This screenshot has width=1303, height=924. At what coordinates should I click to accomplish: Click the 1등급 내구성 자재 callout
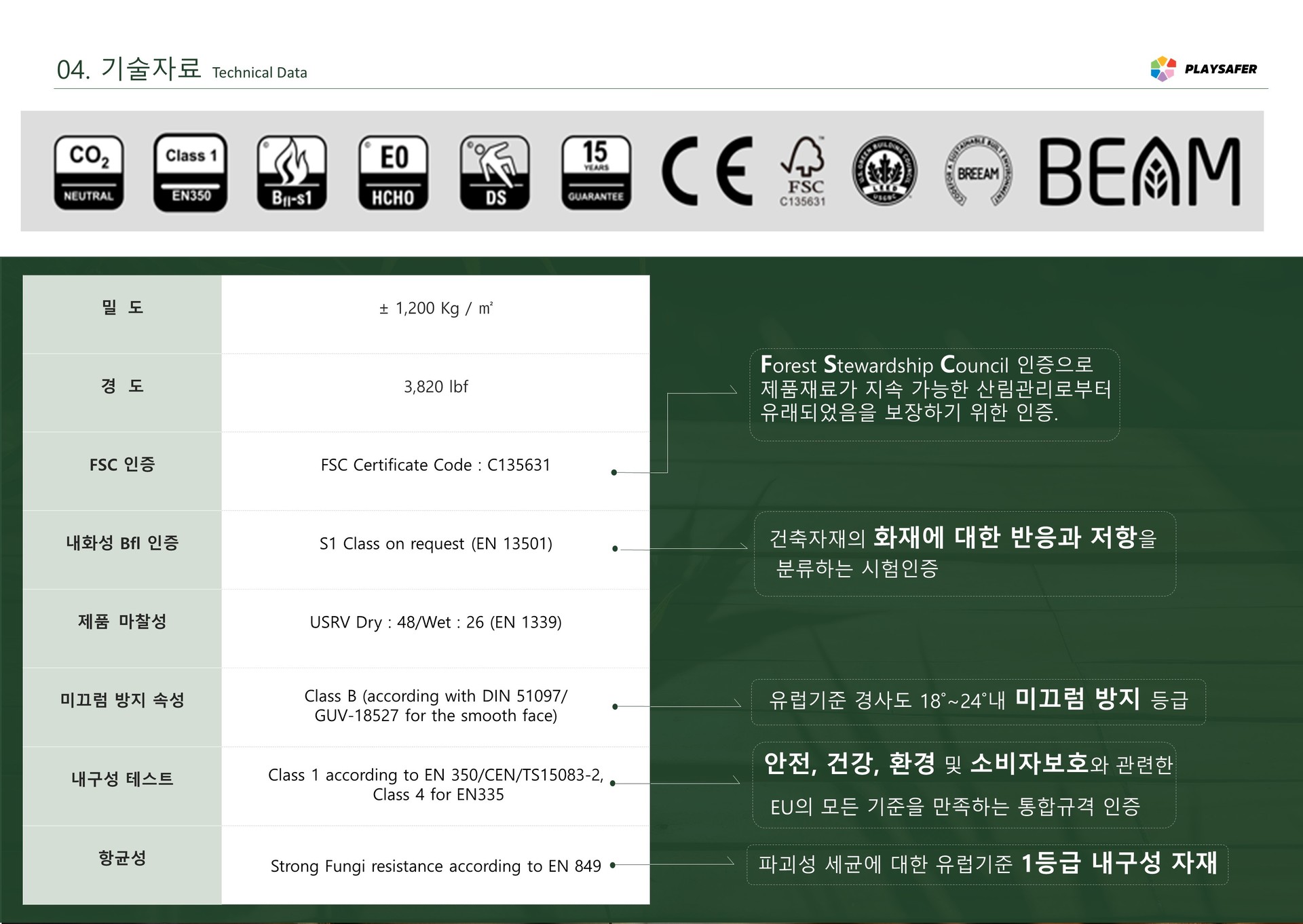[x=987, y=864]
